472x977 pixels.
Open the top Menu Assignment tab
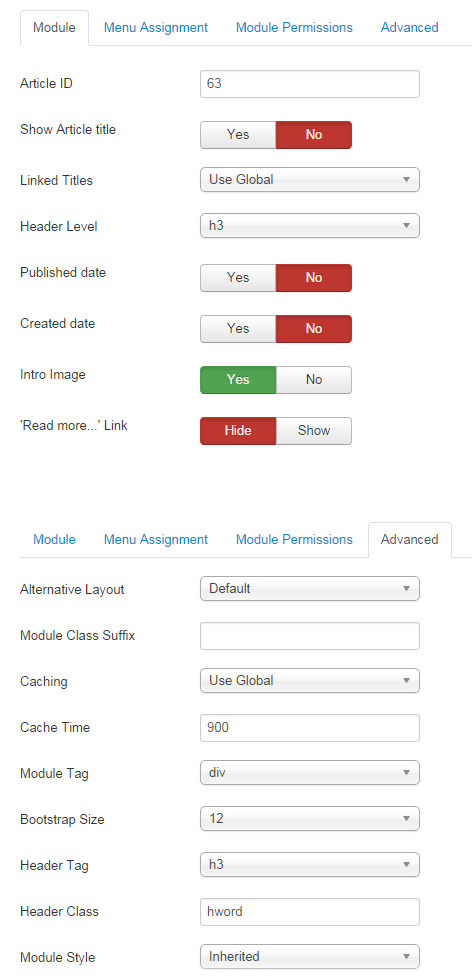(156, 27)
